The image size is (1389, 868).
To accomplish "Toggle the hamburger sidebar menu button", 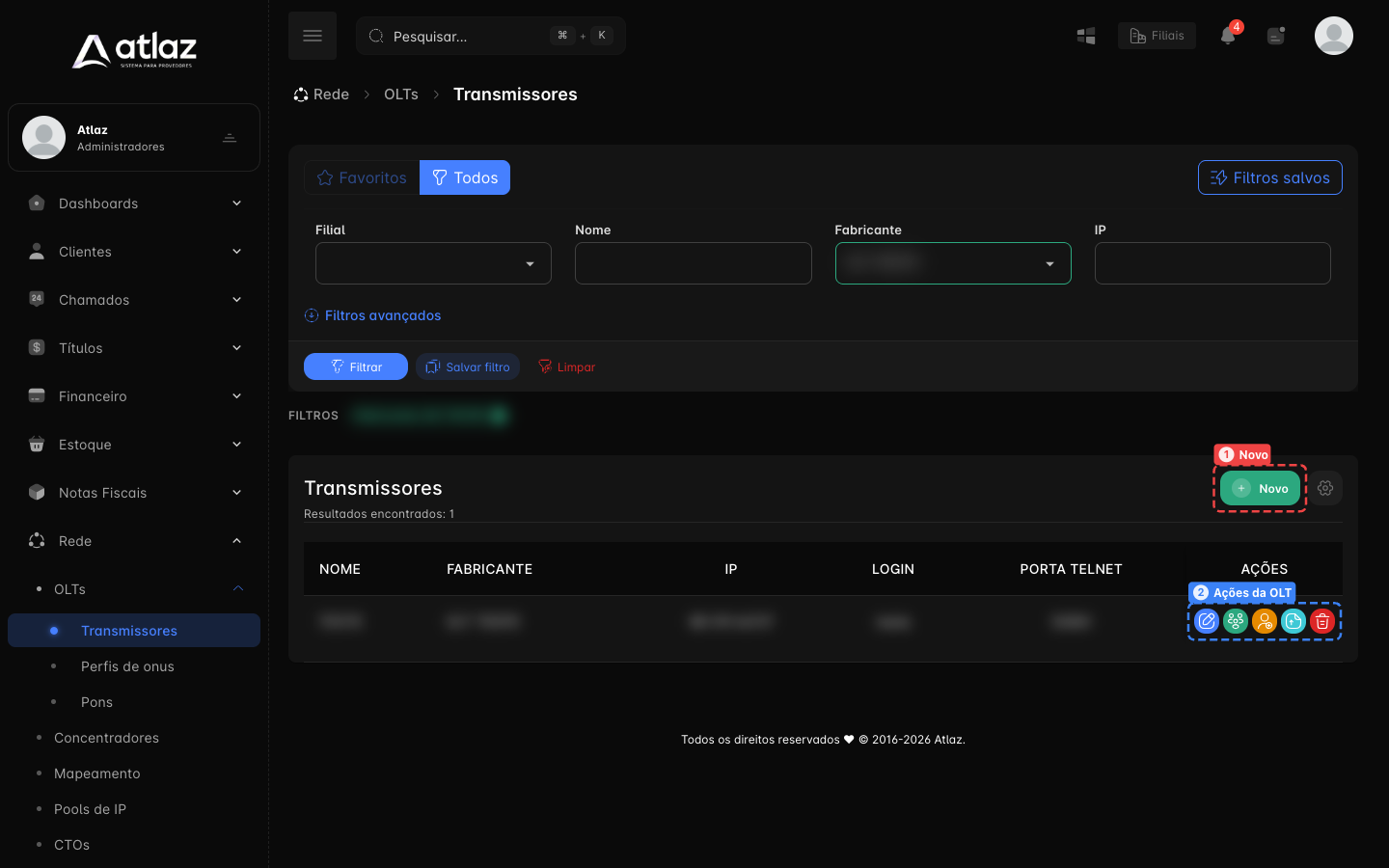I will click(x=313, y=36).
